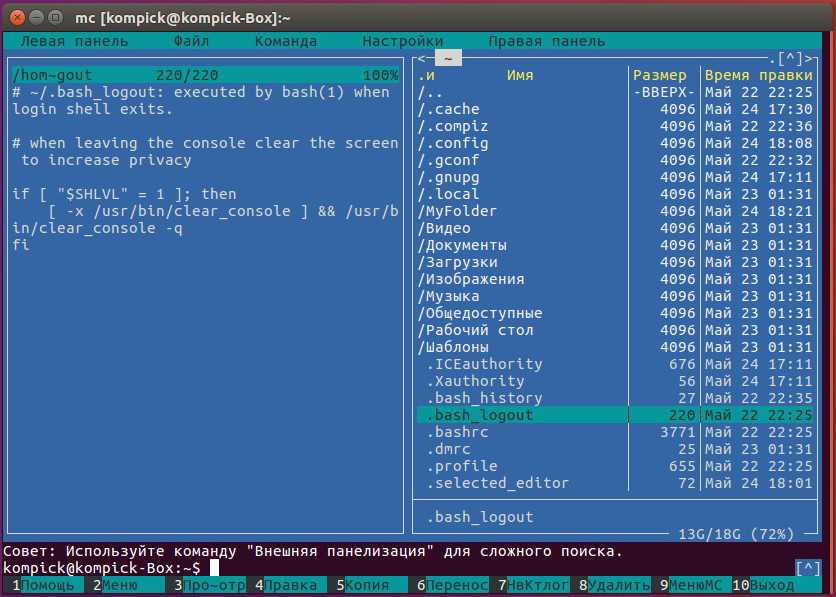Click the left history arrow in the right panel header

click(x=422, y=59)
